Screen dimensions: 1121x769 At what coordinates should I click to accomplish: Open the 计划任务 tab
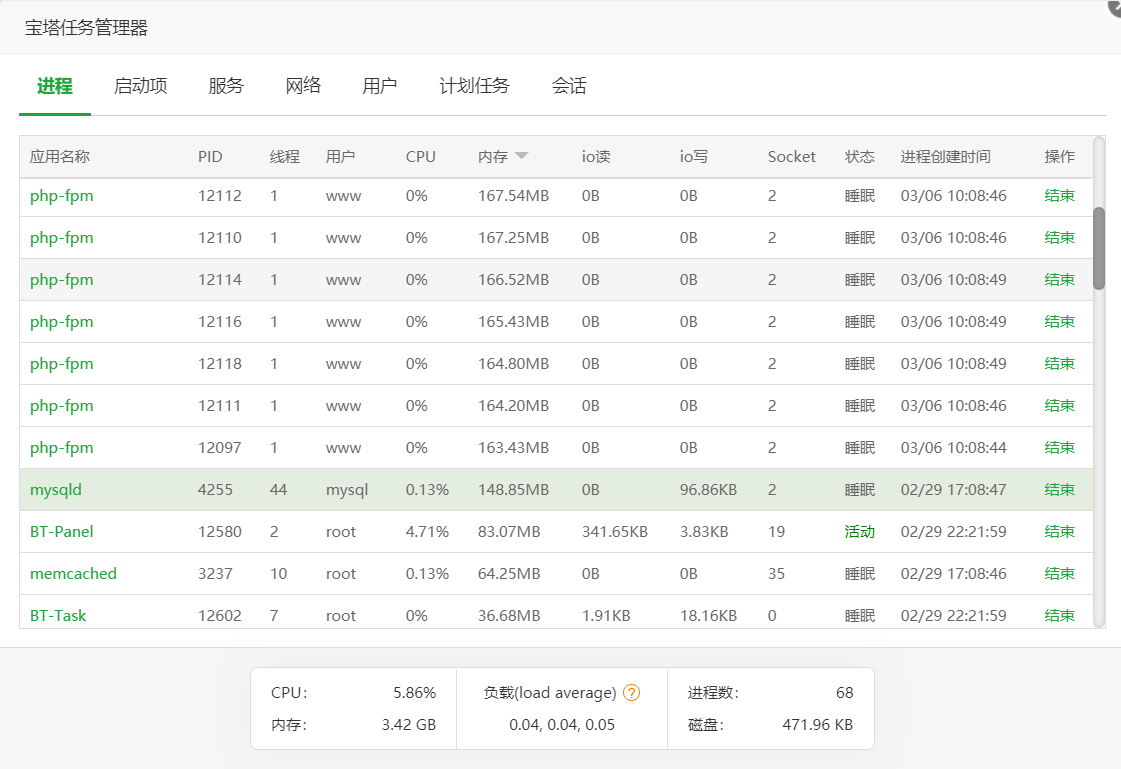(x=474, y=86)
